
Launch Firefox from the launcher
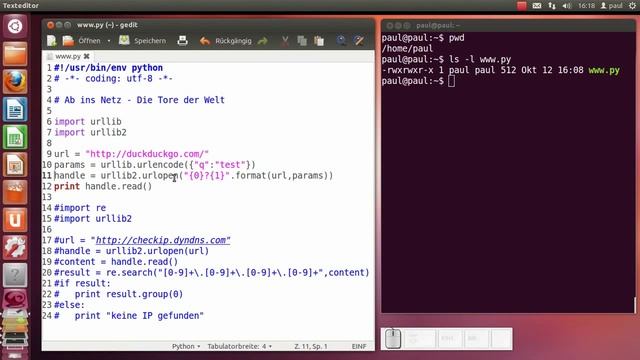[15, 82]
